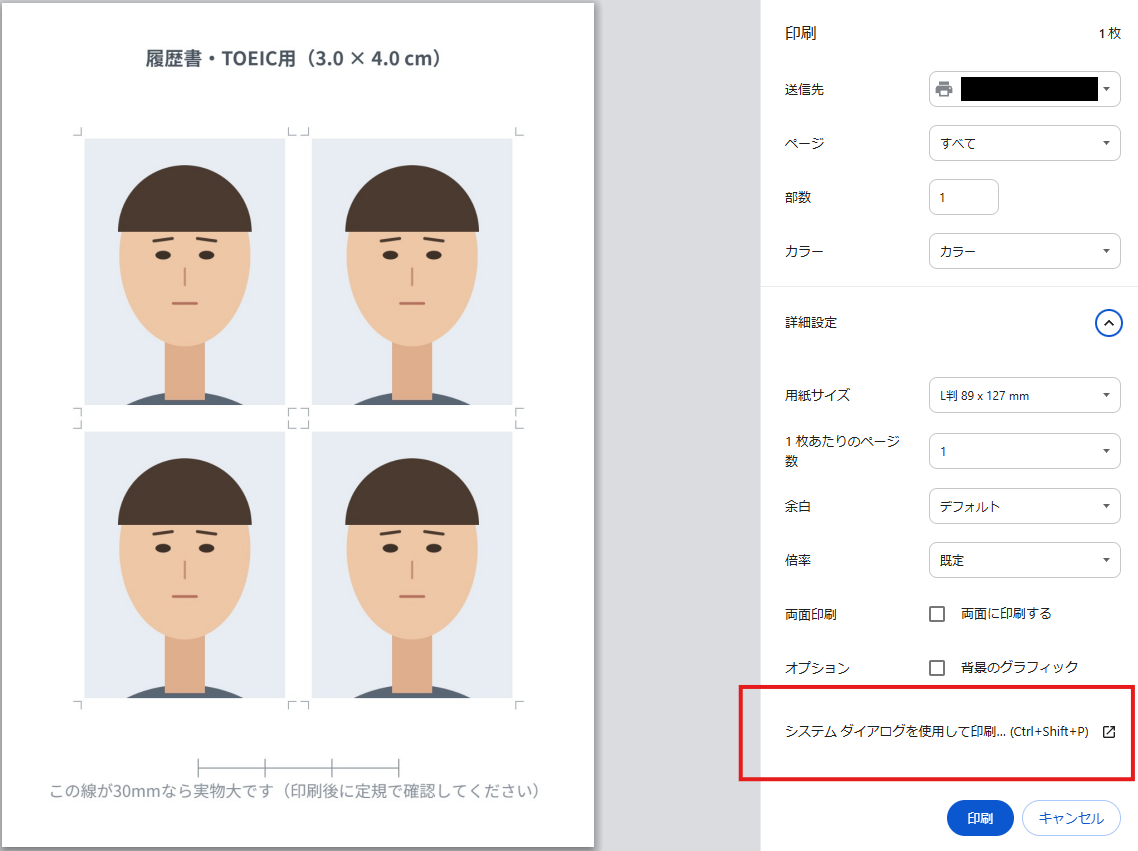Click the キャンセル button
The width and height of the screenshot is (1138, 851).
pyautogui.click(x=1071, y=818)
